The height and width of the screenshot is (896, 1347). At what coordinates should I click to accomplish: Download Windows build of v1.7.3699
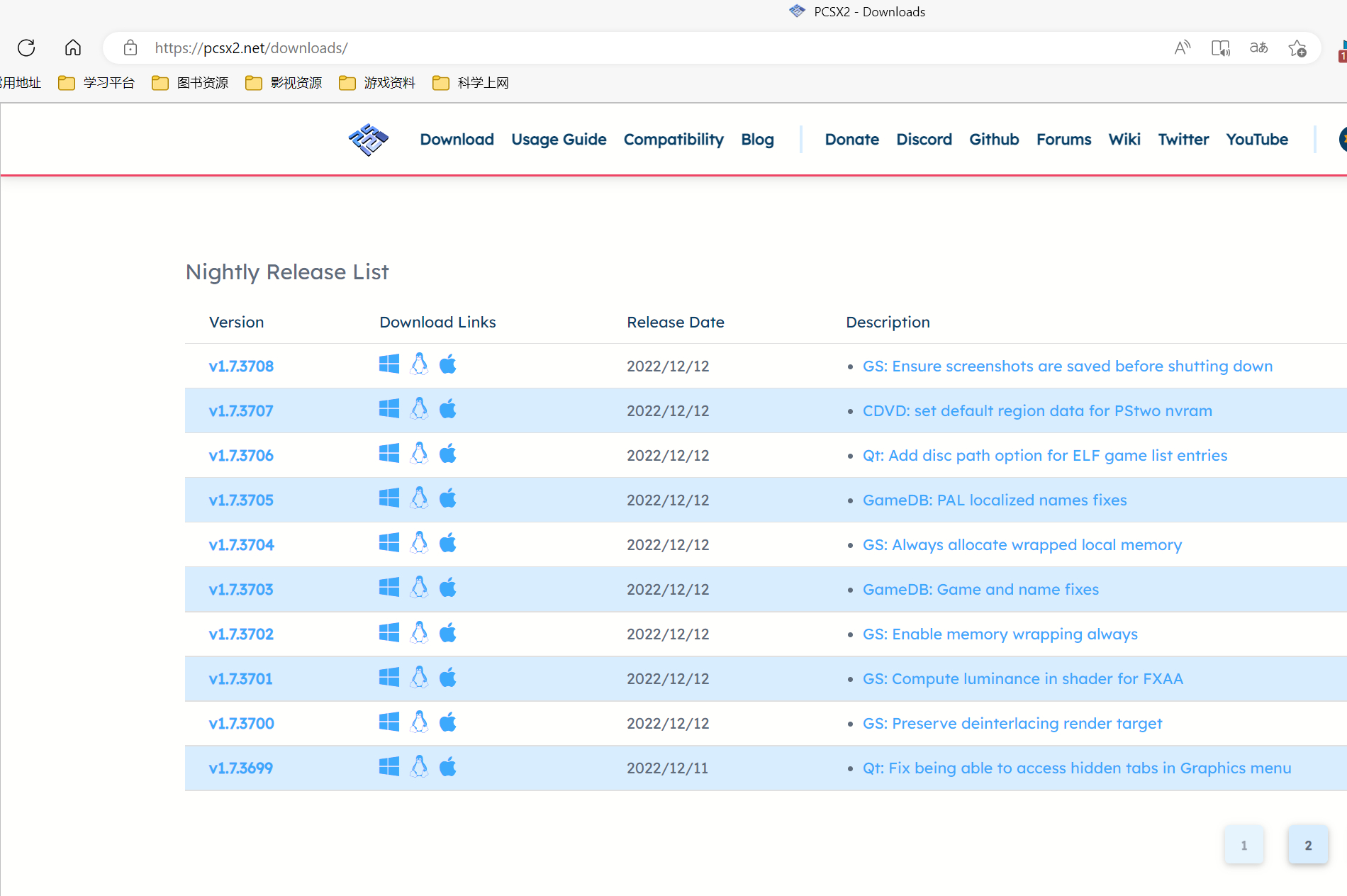pyautogui.click(x=389, y=766)
